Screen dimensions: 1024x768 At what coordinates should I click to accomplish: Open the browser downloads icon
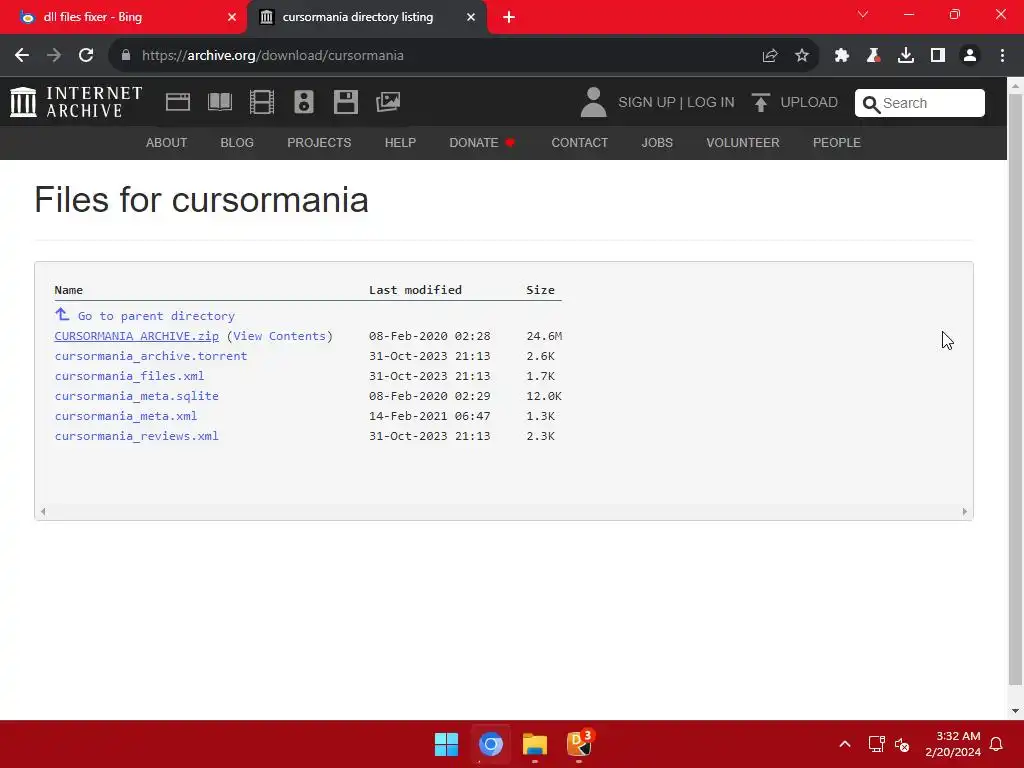pos(906,56)
